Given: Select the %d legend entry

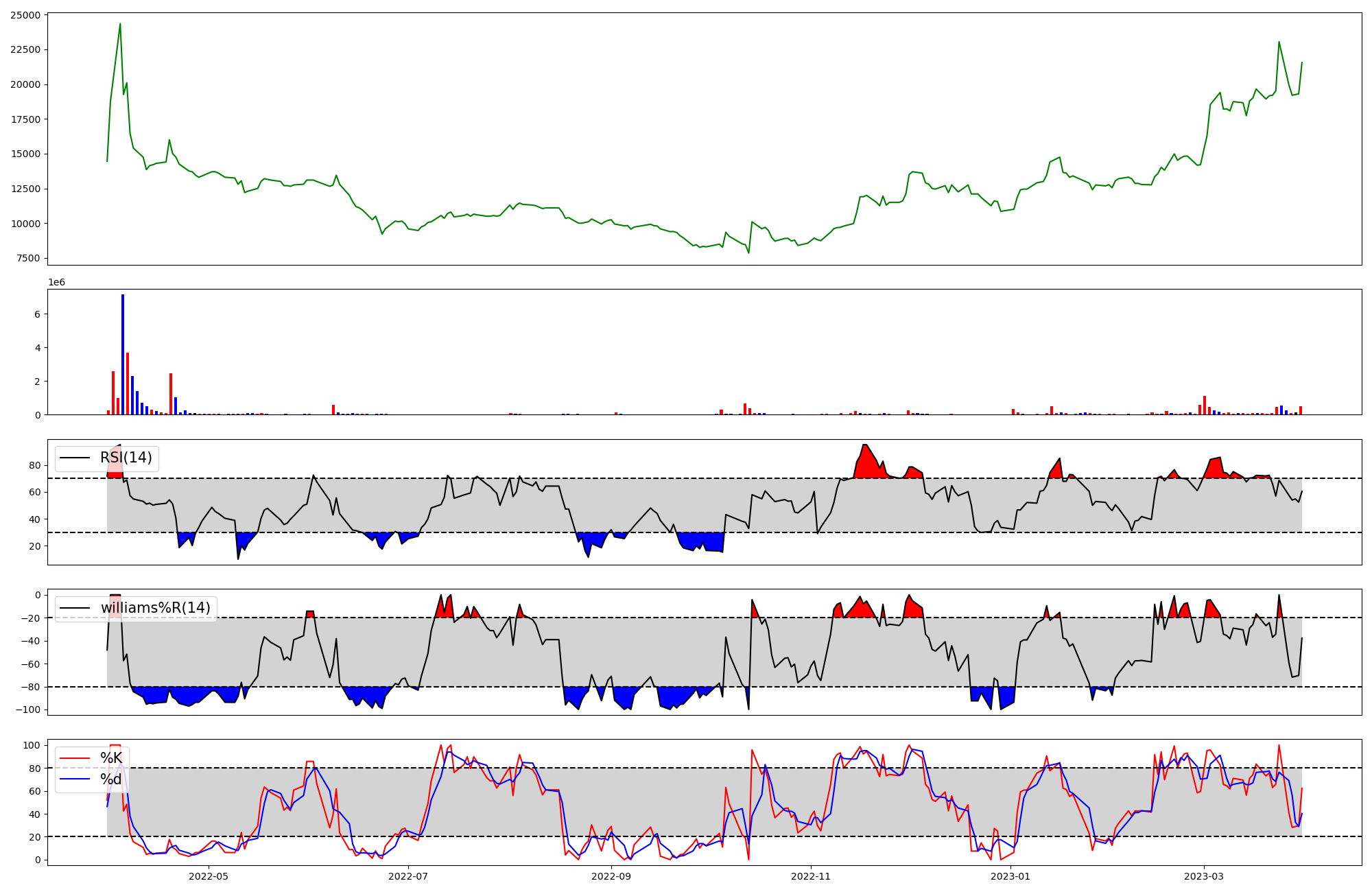Looking at the screenshot, I should pyautogui.click(x=111, y=779).
